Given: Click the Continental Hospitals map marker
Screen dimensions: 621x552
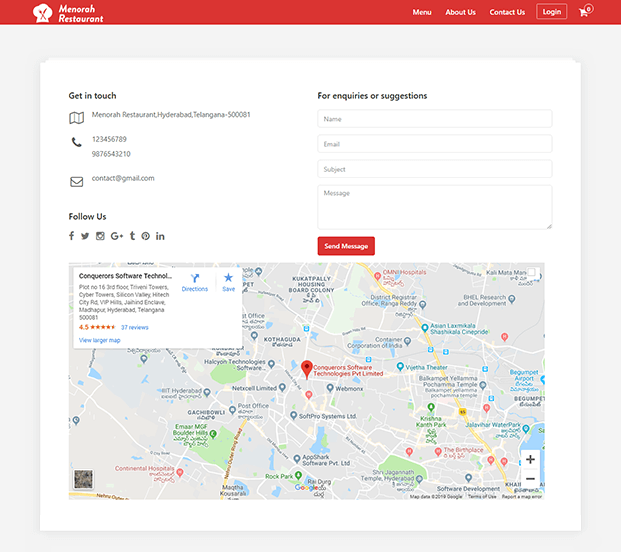Looking at the screenshot, I should 180,472.
